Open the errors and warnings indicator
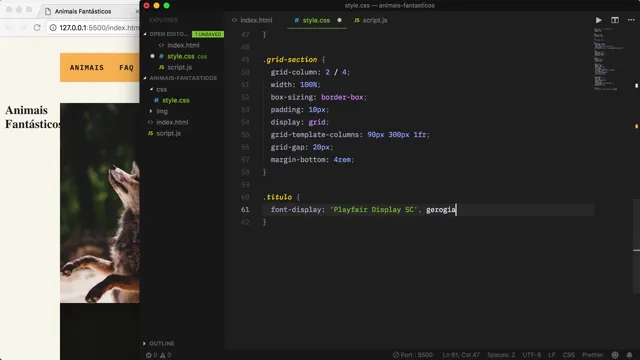640x360 pixels. pos(158,355)
